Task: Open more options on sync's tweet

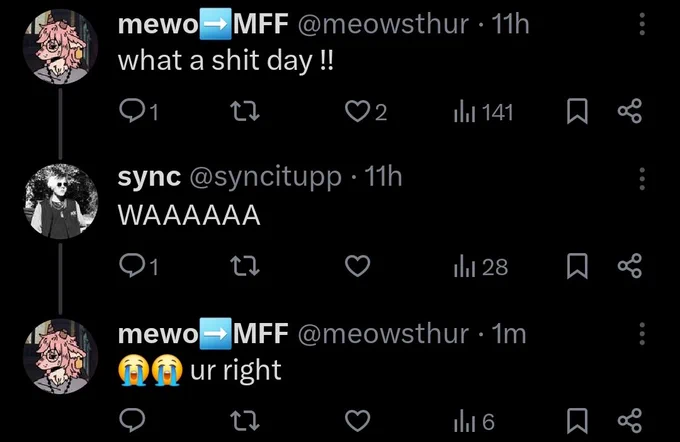Action: click(x=642, y=178)
